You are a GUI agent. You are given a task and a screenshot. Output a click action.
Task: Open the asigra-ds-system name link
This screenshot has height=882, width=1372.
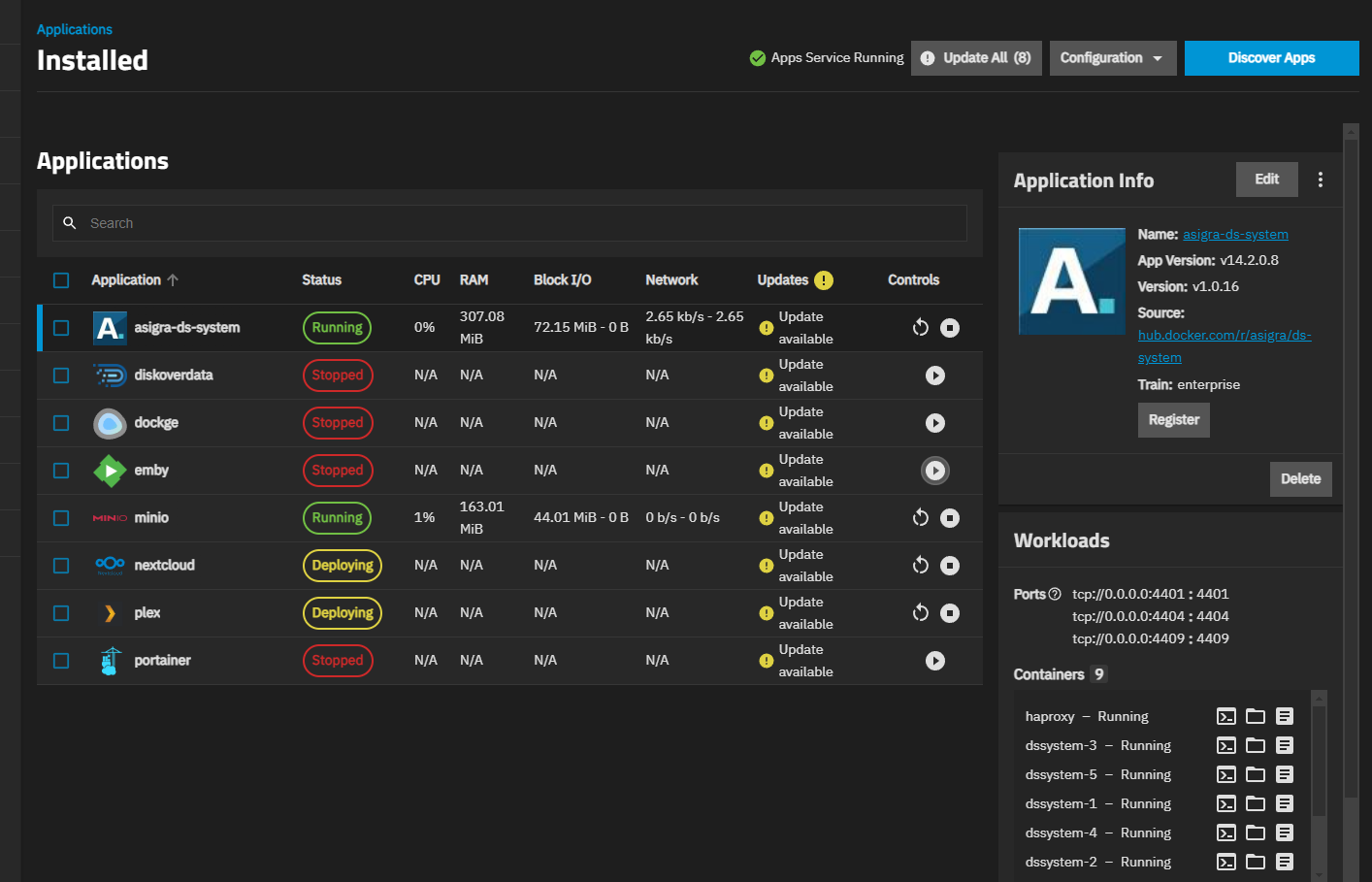pyautogui.click(x=1234, y=235)
